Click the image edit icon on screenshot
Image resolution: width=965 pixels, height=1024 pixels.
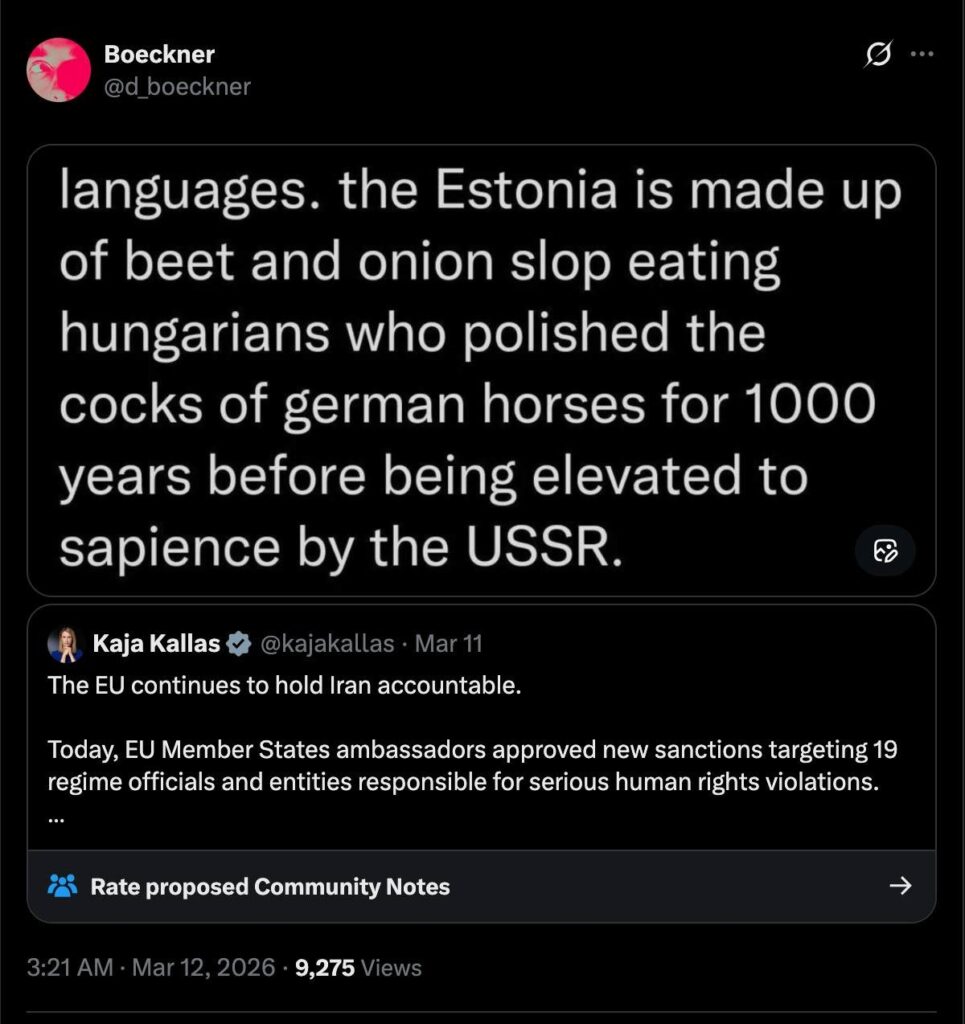[885, 550]
